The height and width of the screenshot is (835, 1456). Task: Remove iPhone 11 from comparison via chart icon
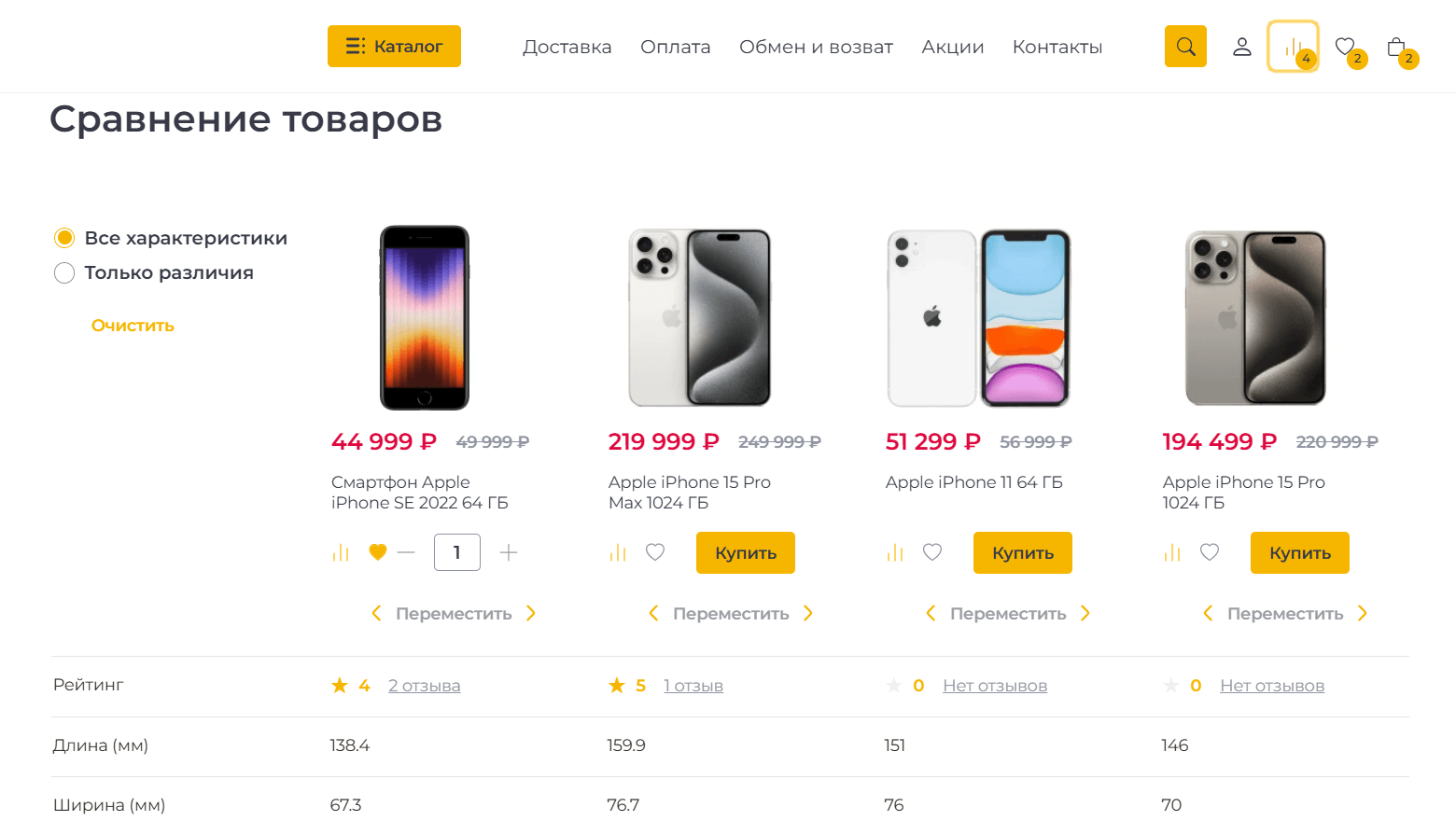(x=895, y=553)
